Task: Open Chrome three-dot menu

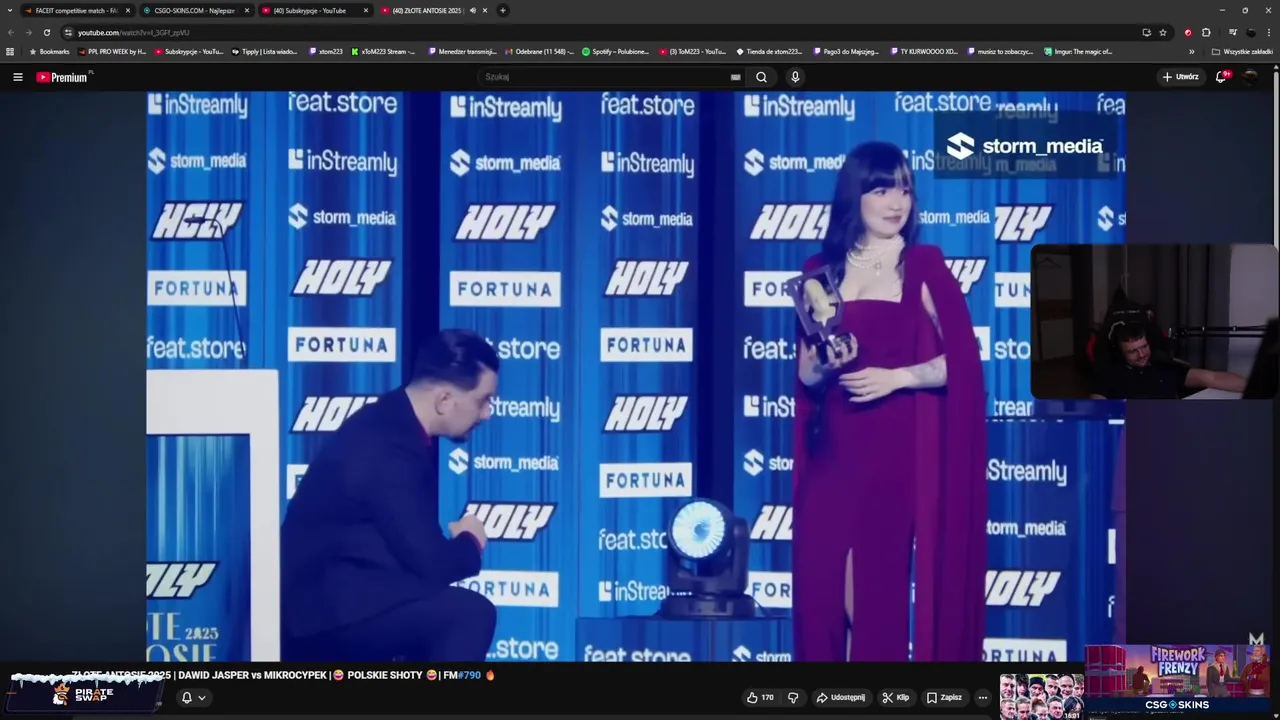Action: tap(1268, 32)
